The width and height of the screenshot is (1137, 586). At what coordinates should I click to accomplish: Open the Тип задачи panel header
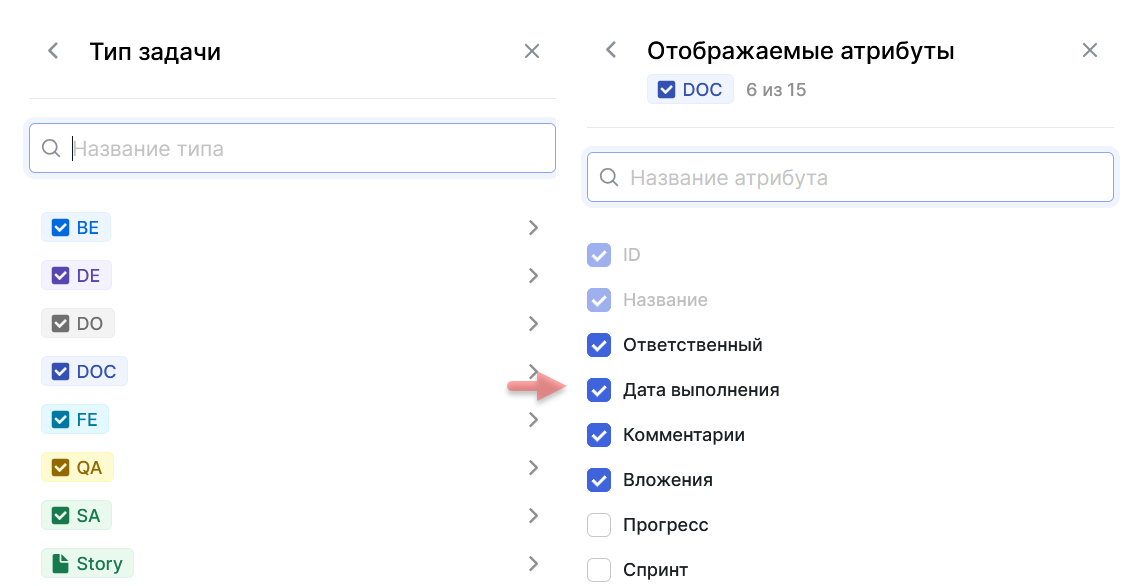(155, 50)
